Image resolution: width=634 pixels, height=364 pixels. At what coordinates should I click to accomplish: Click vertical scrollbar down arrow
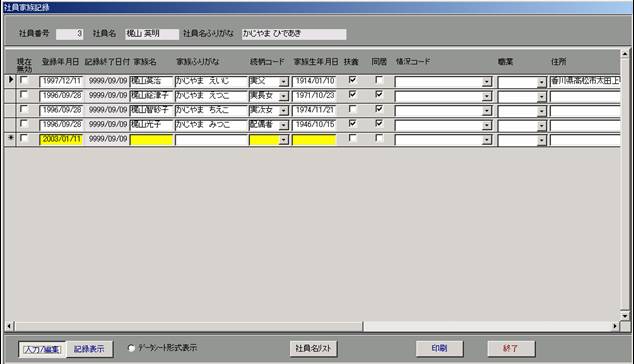tap(625, 316)
